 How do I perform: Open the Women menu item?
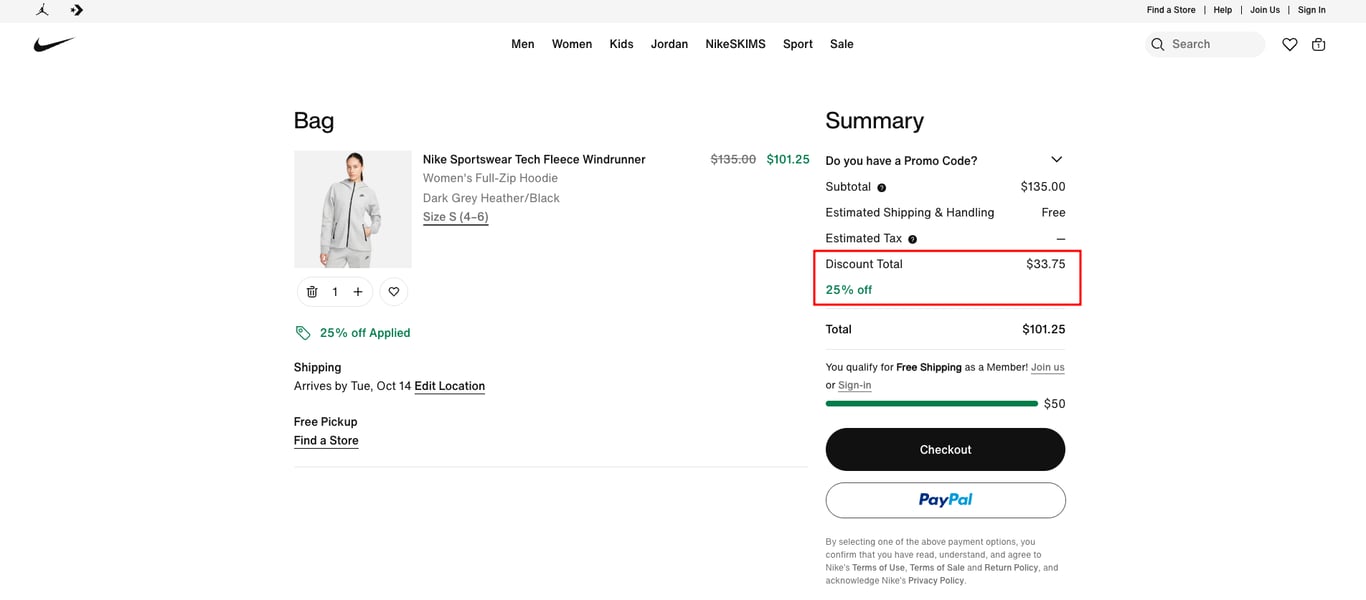pyautogui.click(x=571, y=44)
